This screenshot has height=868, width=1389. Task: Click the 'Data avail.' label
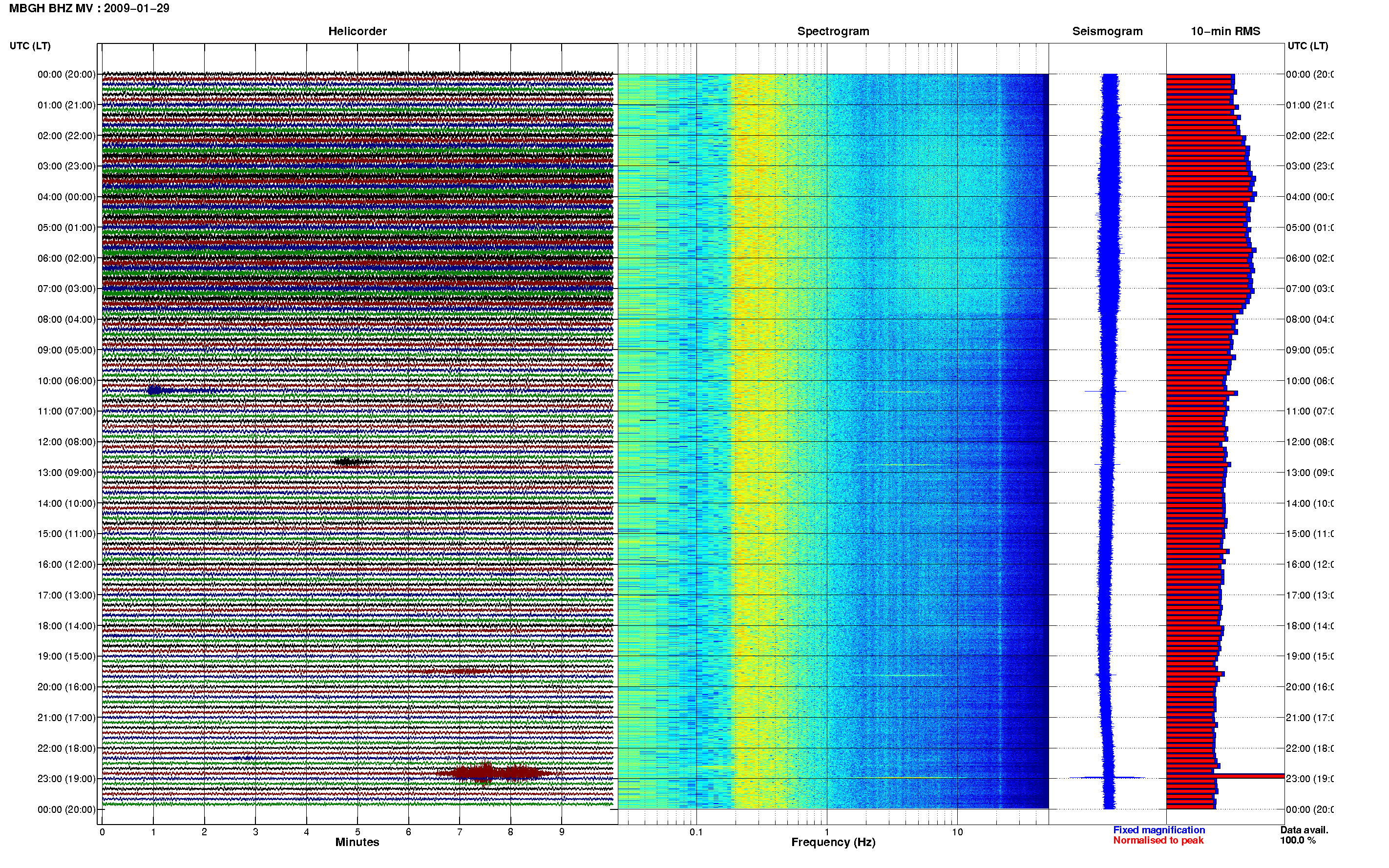click(1304, 830)
